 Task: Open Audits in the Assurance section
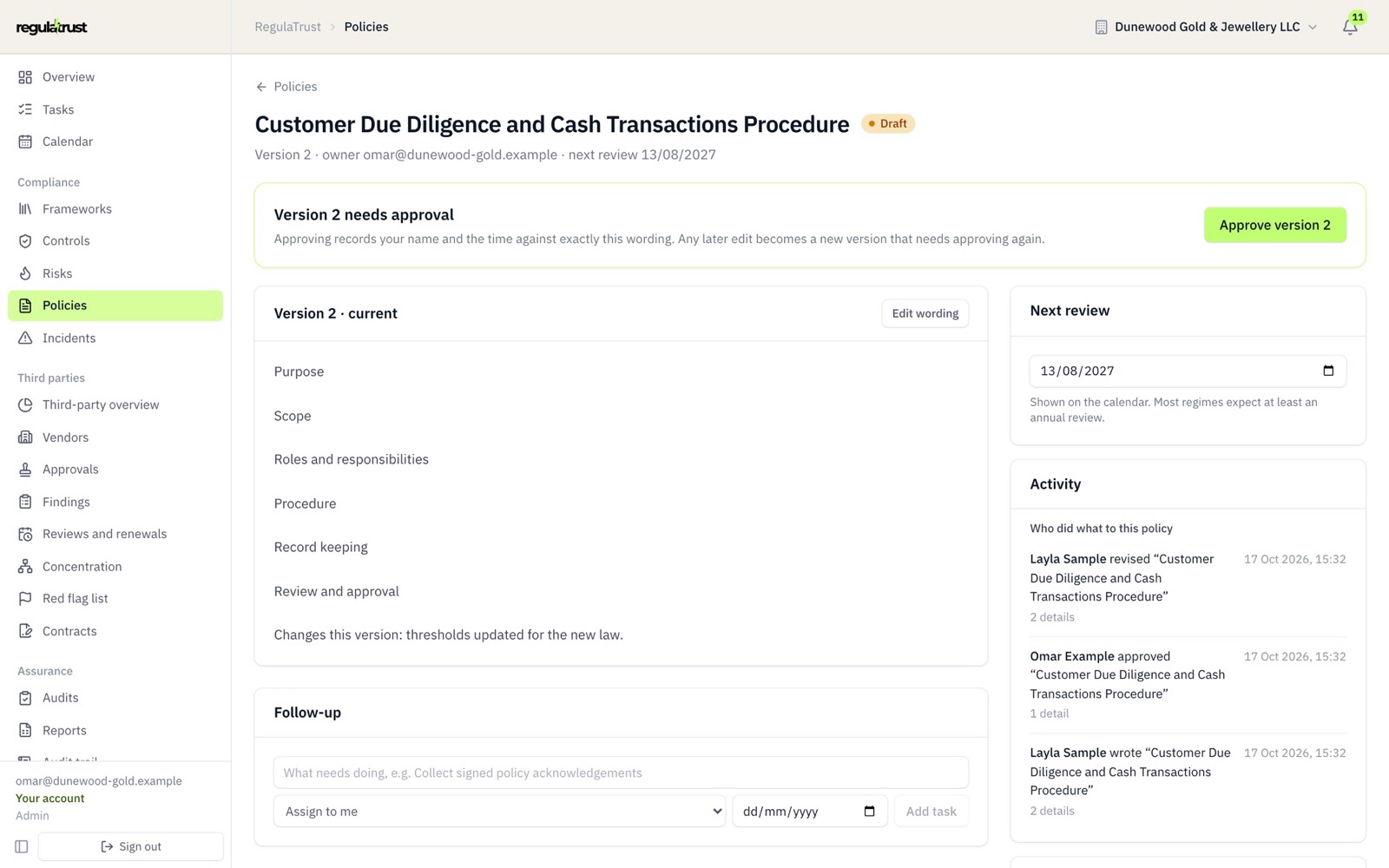115,698
